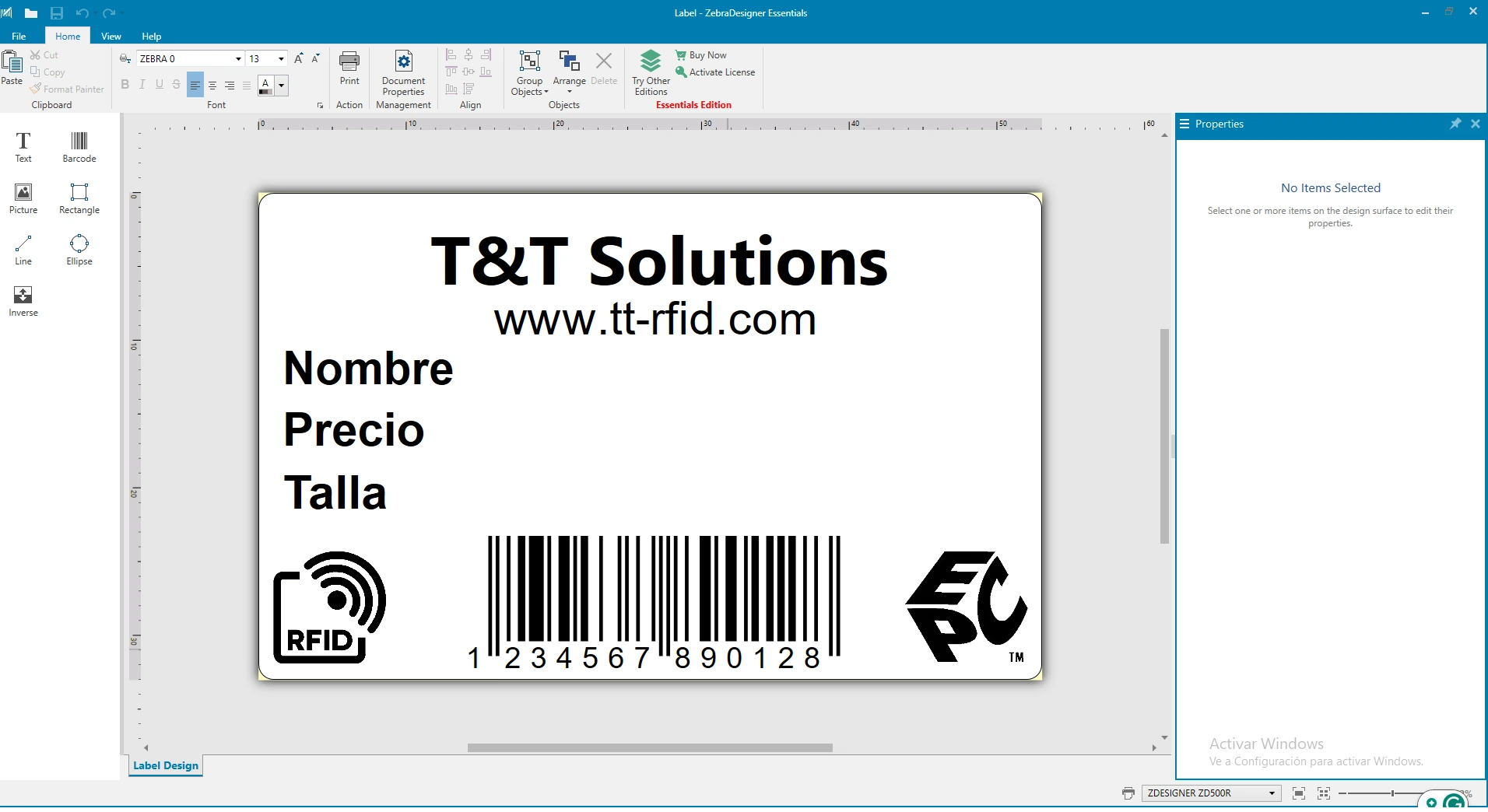Click Zoom to document icon in status bar
This screenshot has width=1488, height=812.
(1299, 793)
